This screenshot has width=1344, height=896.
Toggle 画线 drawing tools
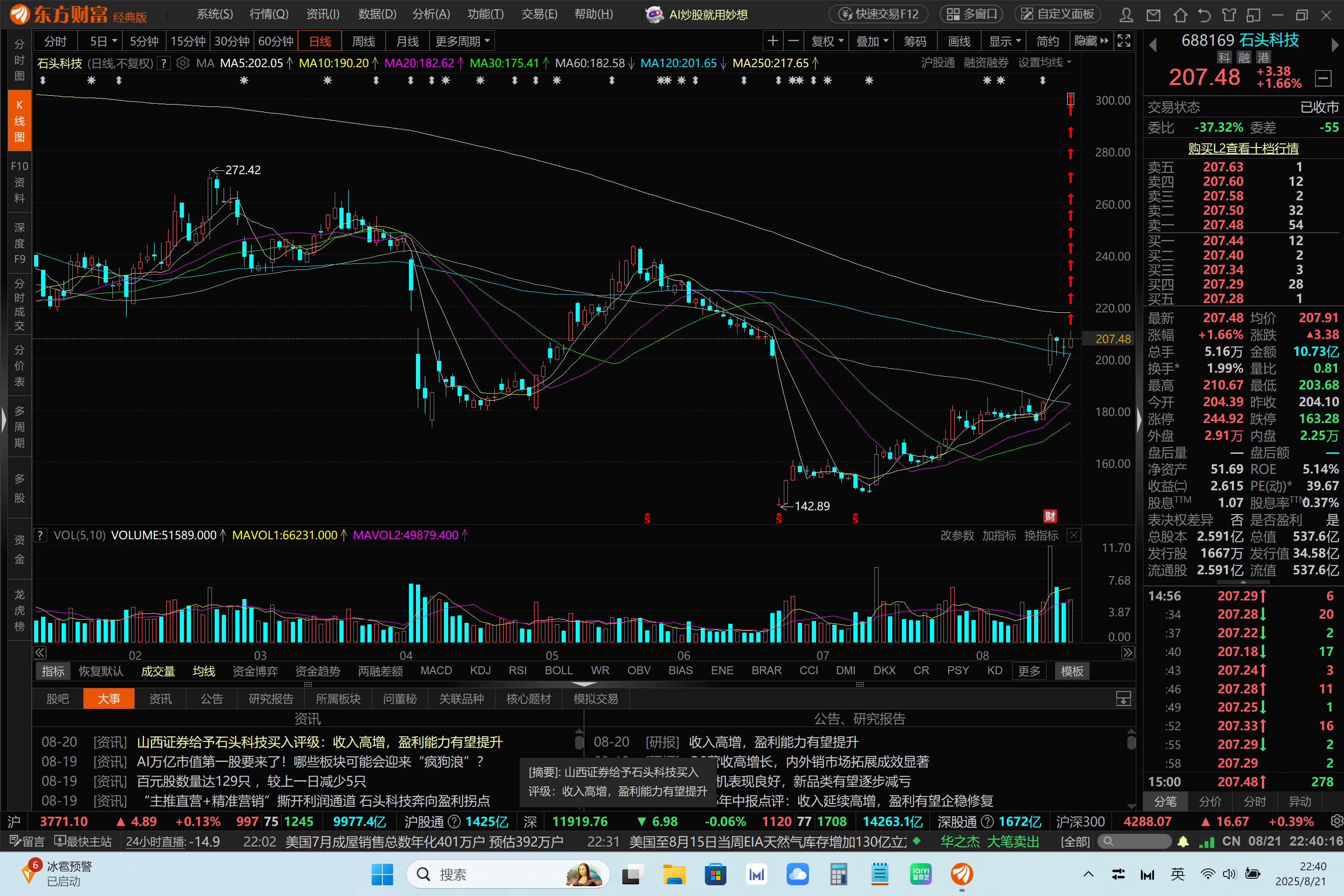coord(959,41)
